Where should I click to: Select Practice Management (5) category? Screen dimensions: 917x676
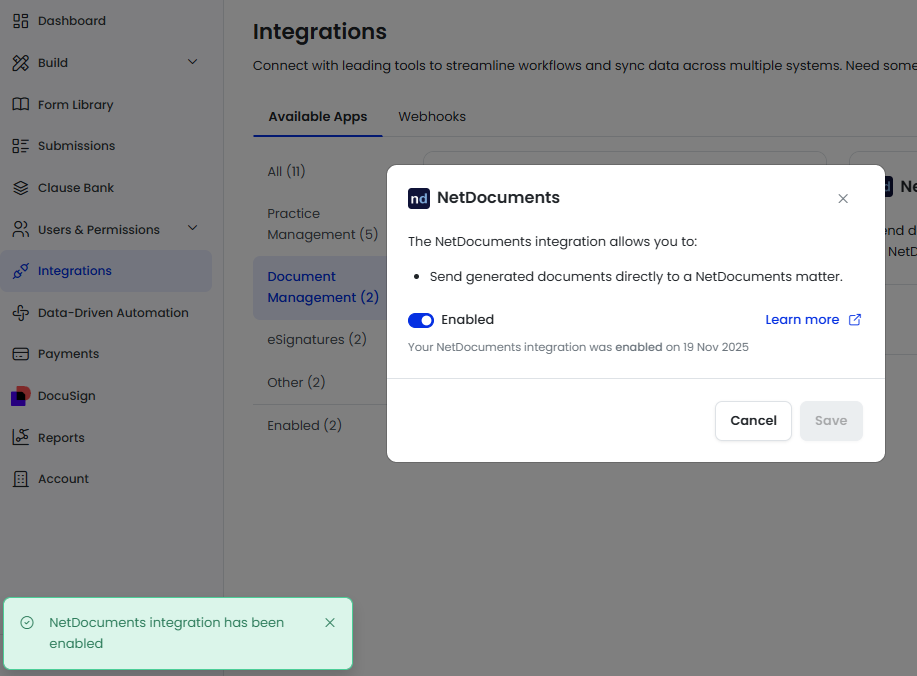[x=322, y=224]
